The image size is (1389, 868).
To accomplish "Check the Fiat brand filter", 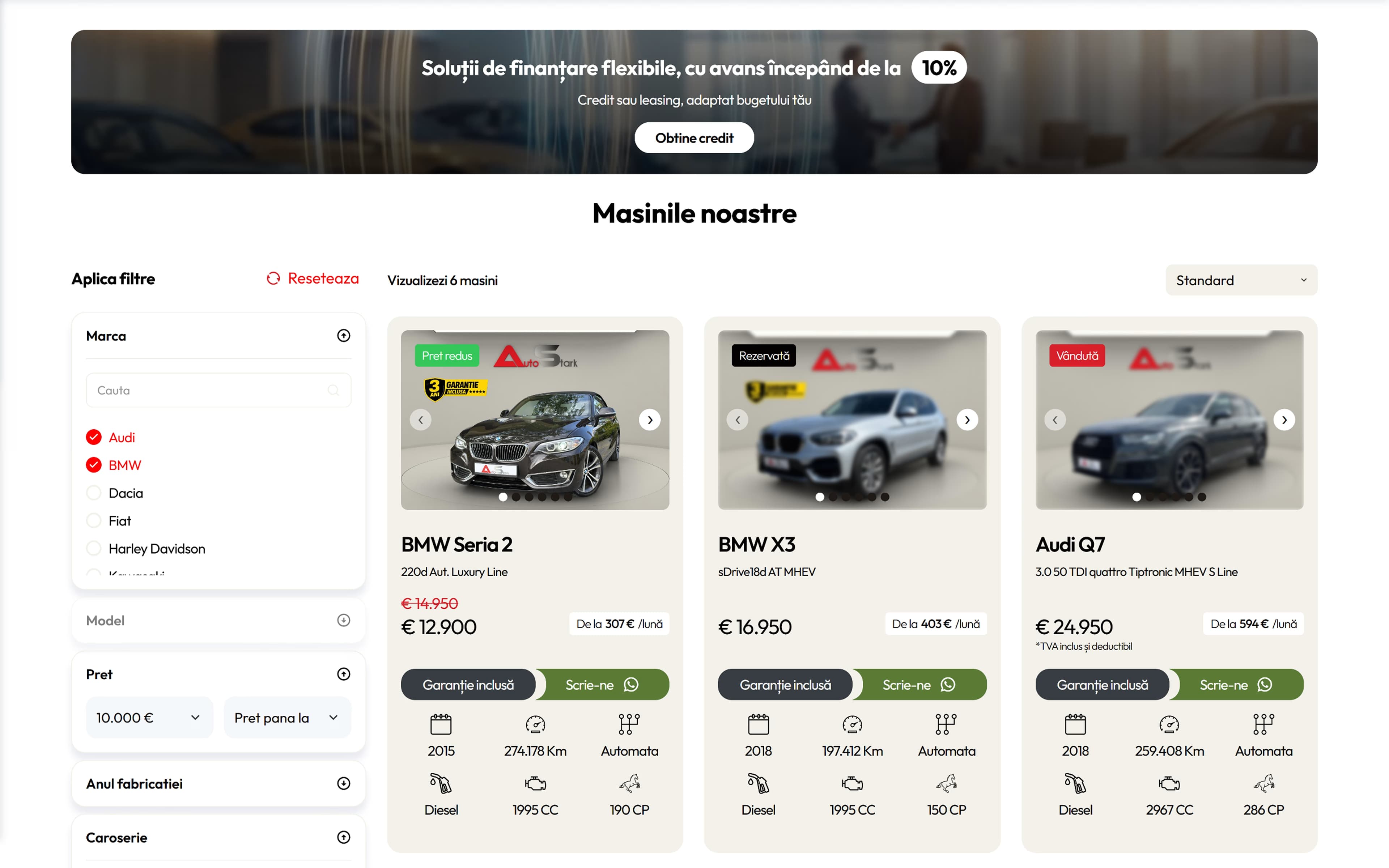I will point(94,521).
